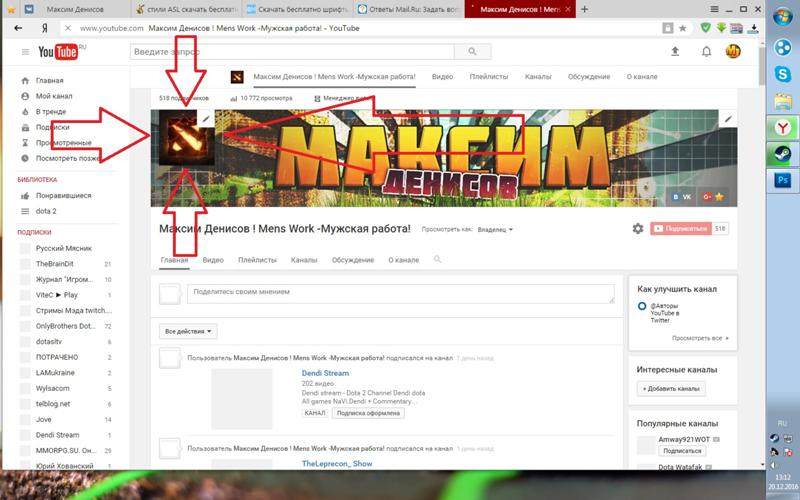Open channel 'Плейлисты' tab below title
This screenshot has width=800, height=500.
click(x=257, y=260)
